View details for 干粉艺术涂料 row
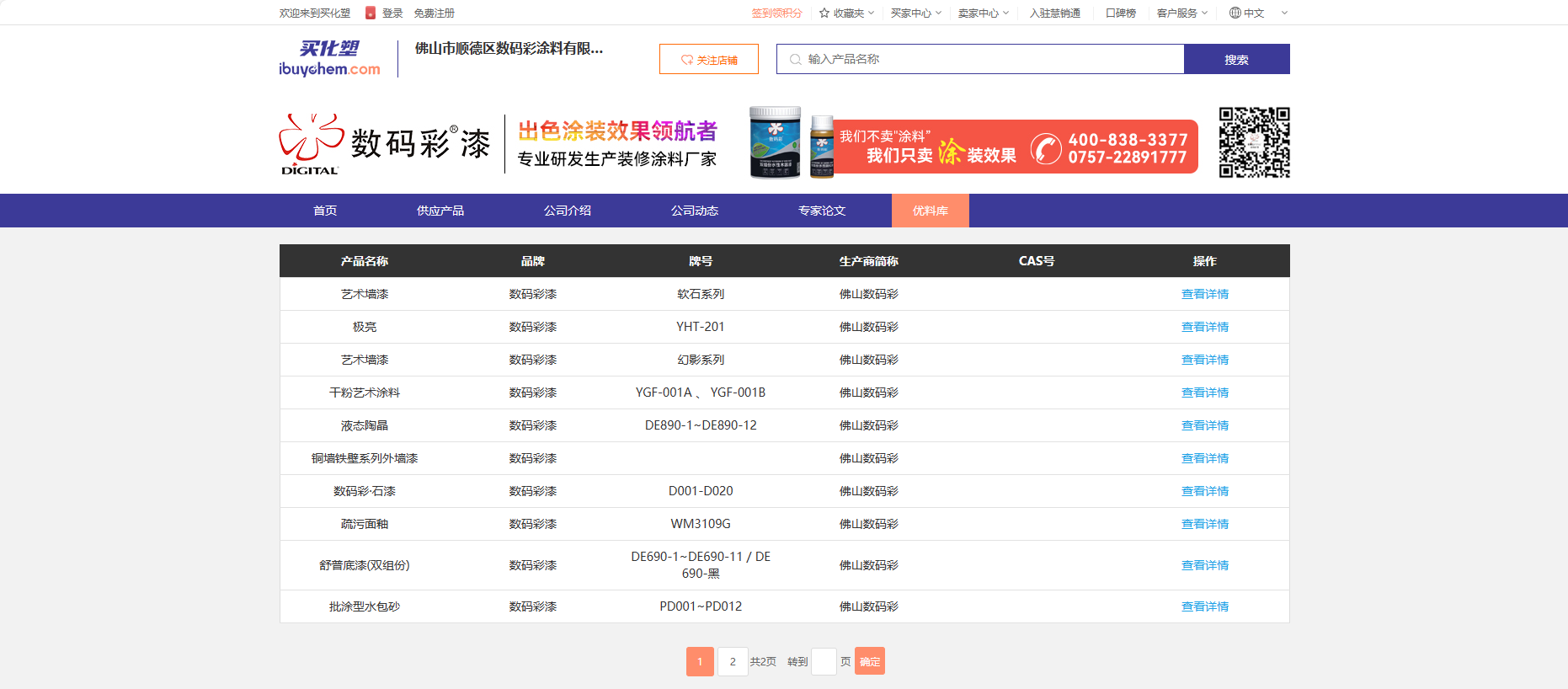Viewport: 1568px width, 689px height. [1205, 393]
